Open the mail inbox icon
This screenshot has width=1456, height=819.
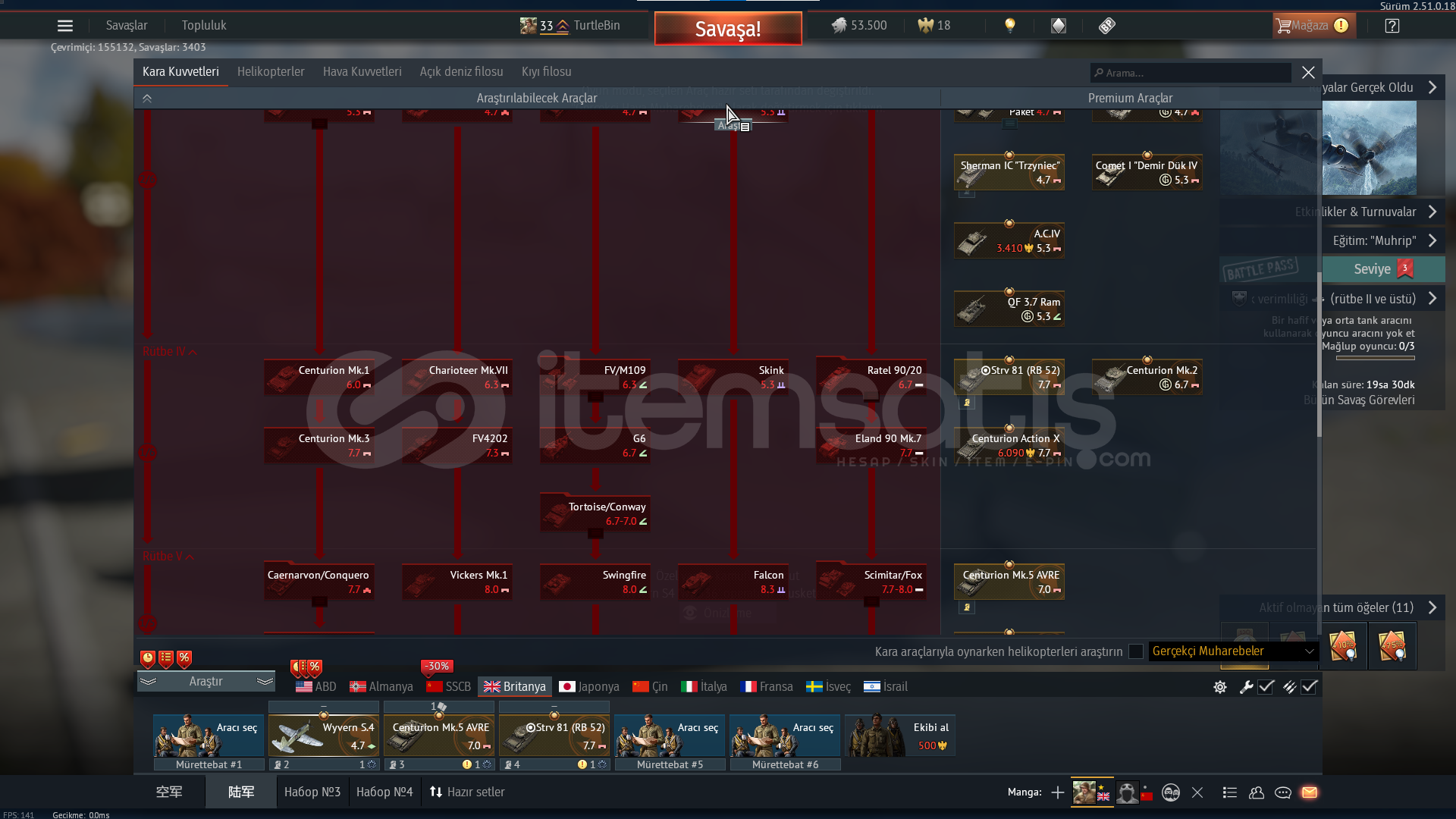pyautogui.click(x=1310, y=792)
